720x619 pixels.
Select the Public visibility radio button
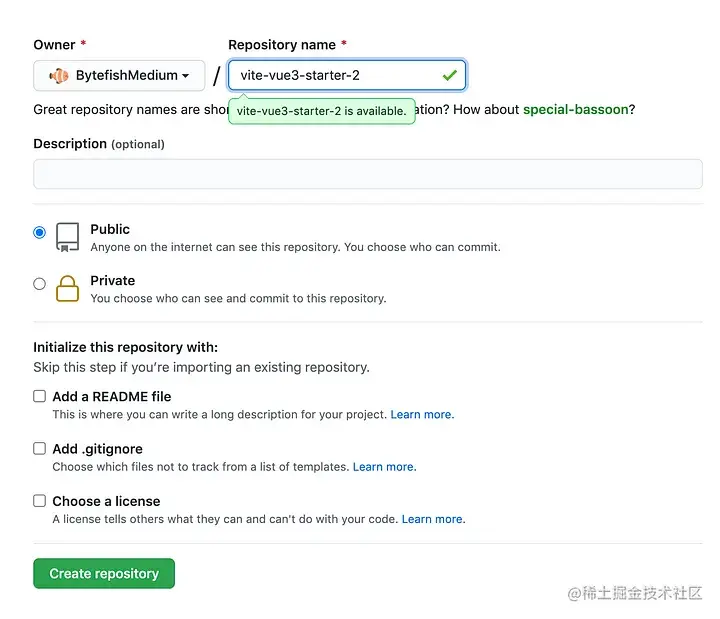pyautogui.click(x=40, y=232)
